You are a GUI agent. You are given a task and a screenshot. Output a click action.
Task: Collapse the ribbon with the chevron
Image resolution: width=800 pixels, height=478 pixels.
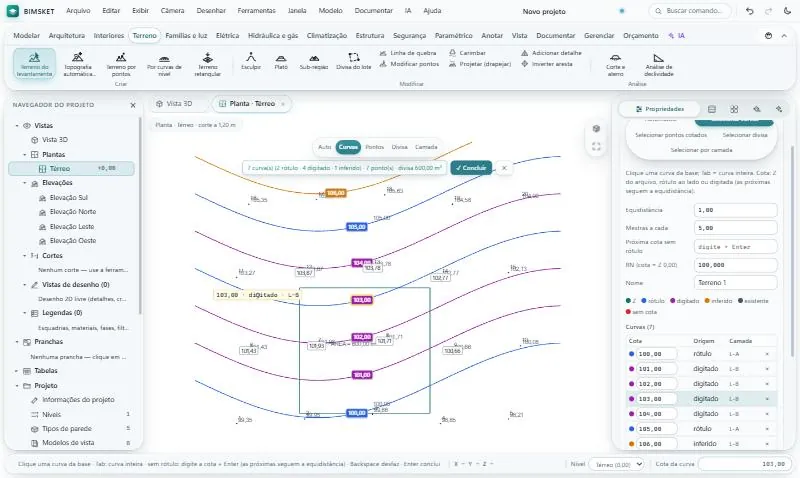[784, 36]
